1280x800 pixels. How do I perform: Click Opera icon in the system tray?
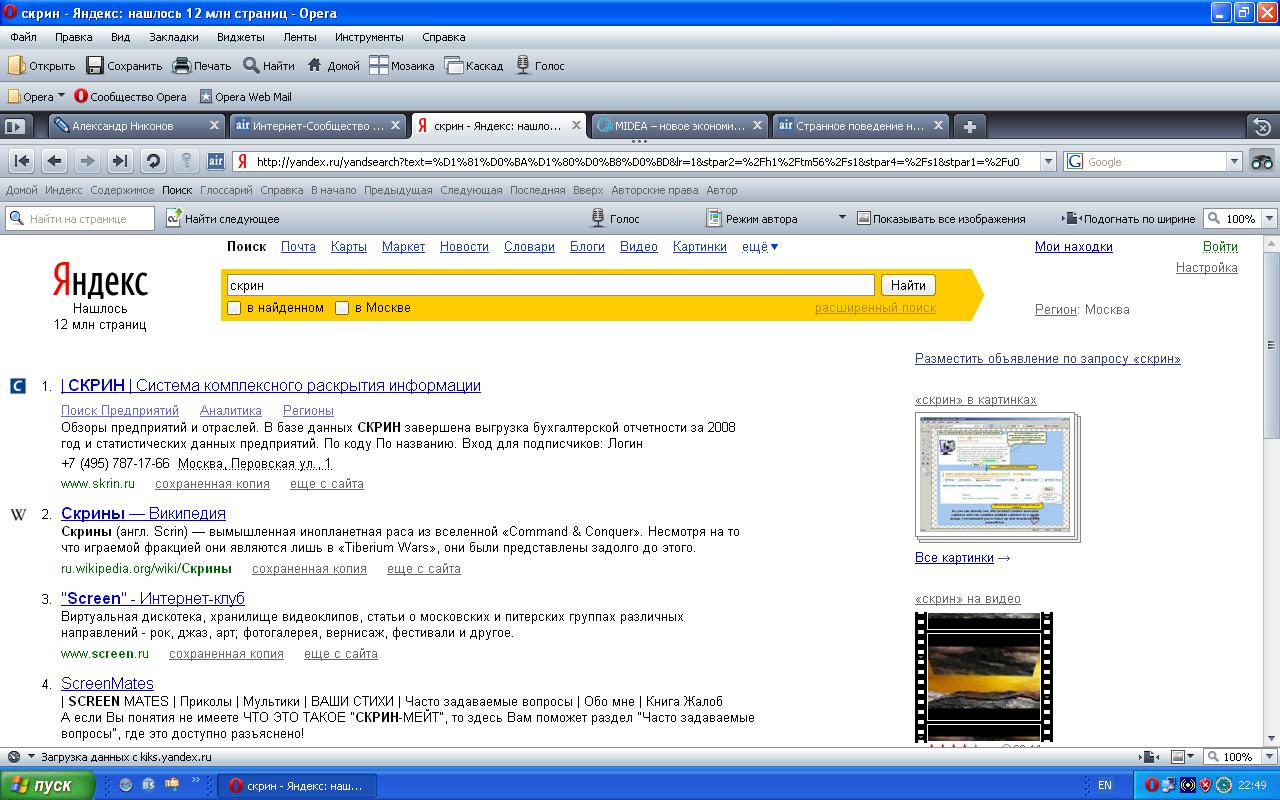click(x=1152, y=785)
